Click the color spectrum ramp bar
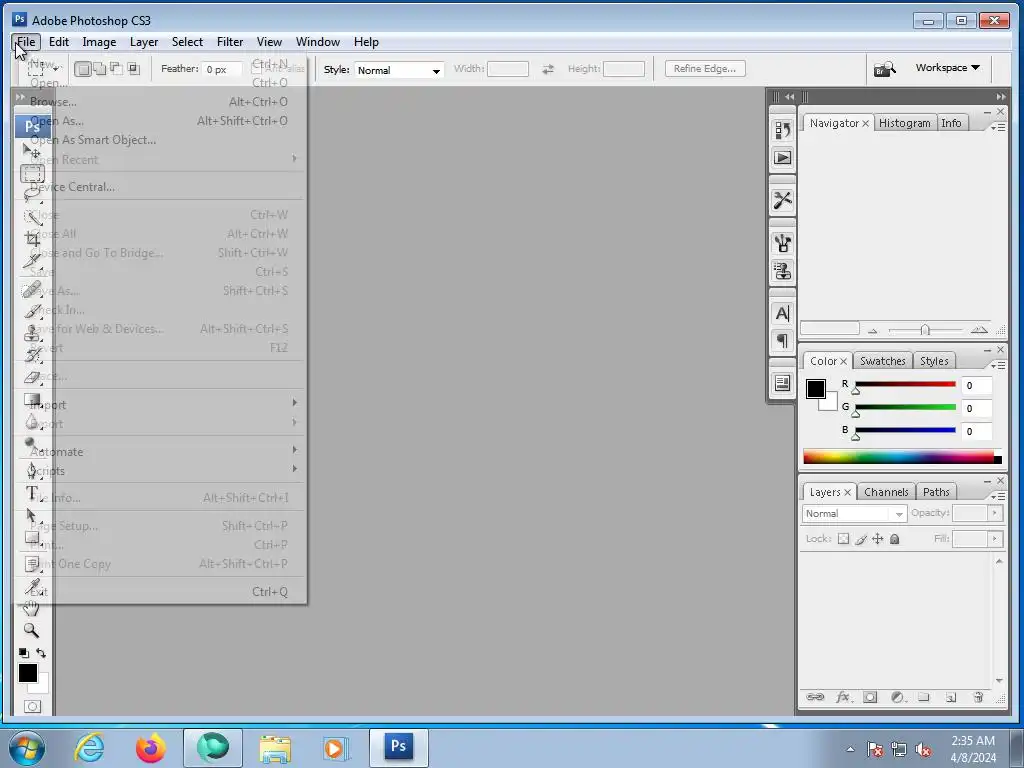 (902, 457)
